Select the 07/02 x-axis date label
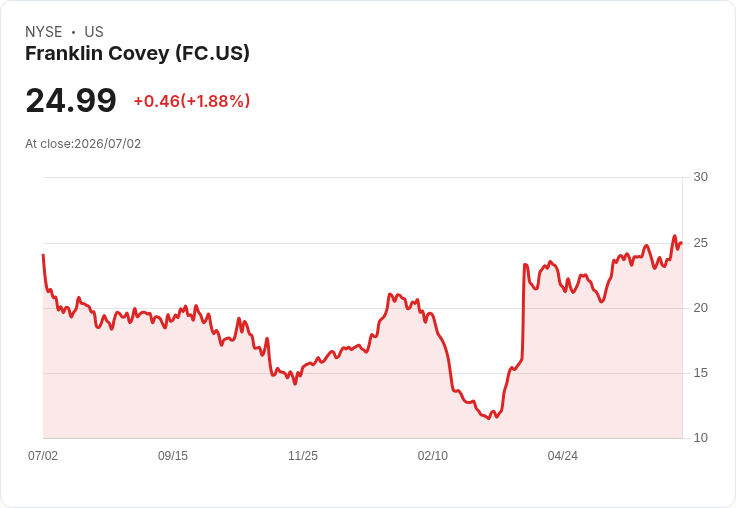This screenshot has height=508, width=736. point(43,456)
